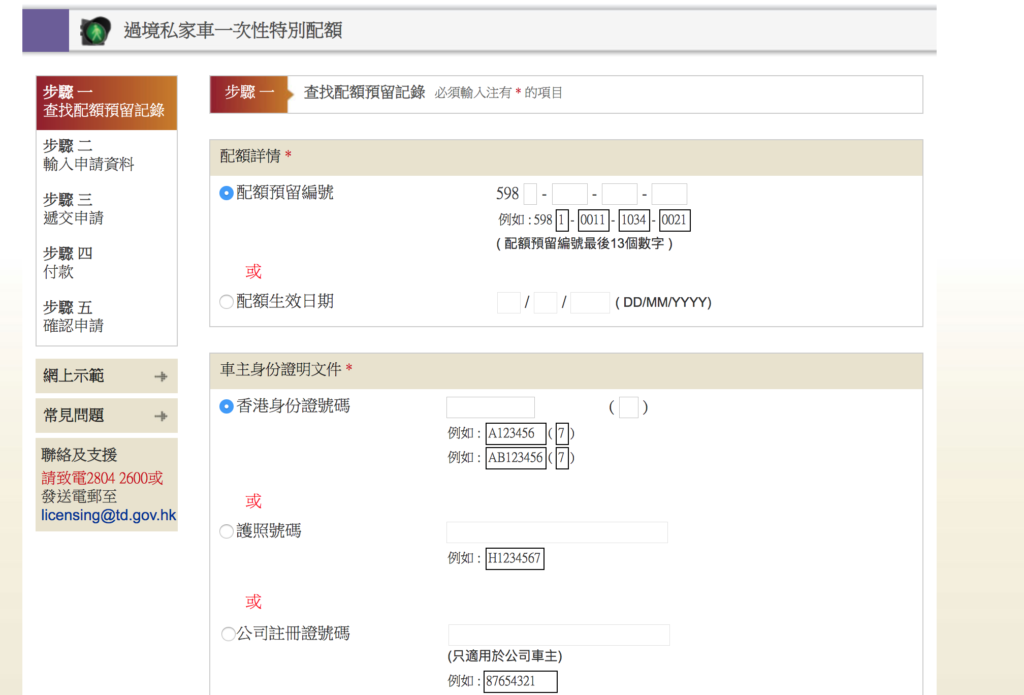This screenshot has height=695, width=1024.
Task: Click the company registration number field
Action: pos(558,635)
